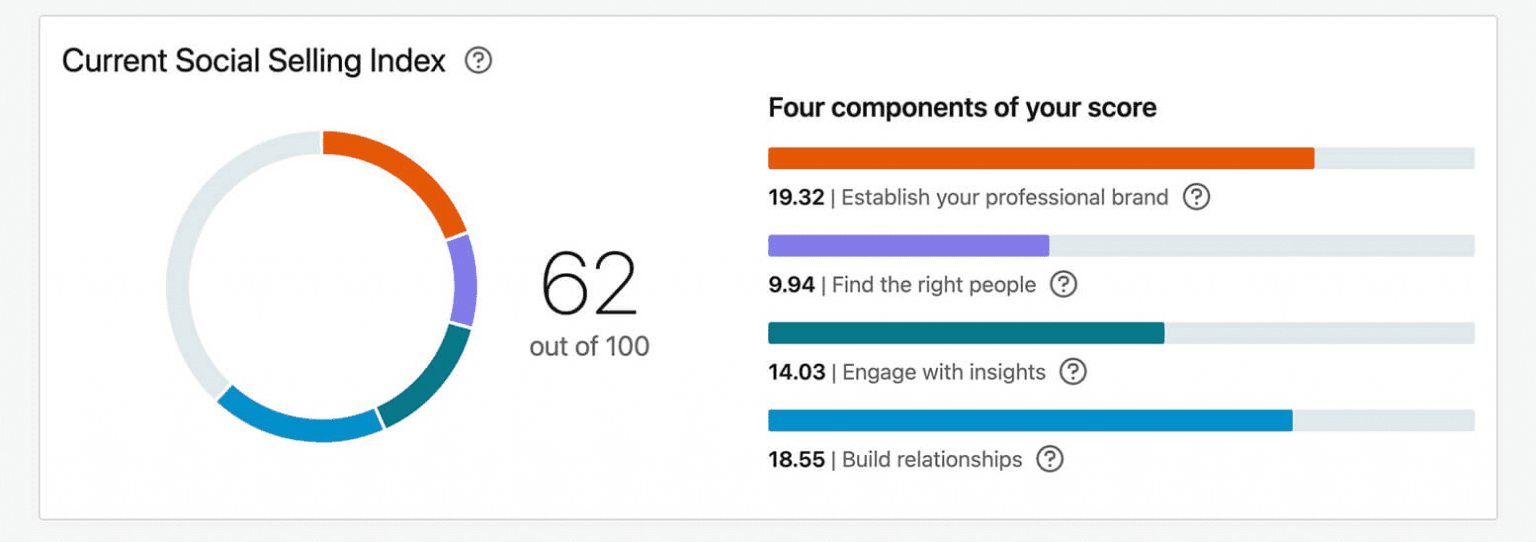Click the teal segment of the donut chart
Viewport: 1536px width, 542px height.
coord(430,380)
